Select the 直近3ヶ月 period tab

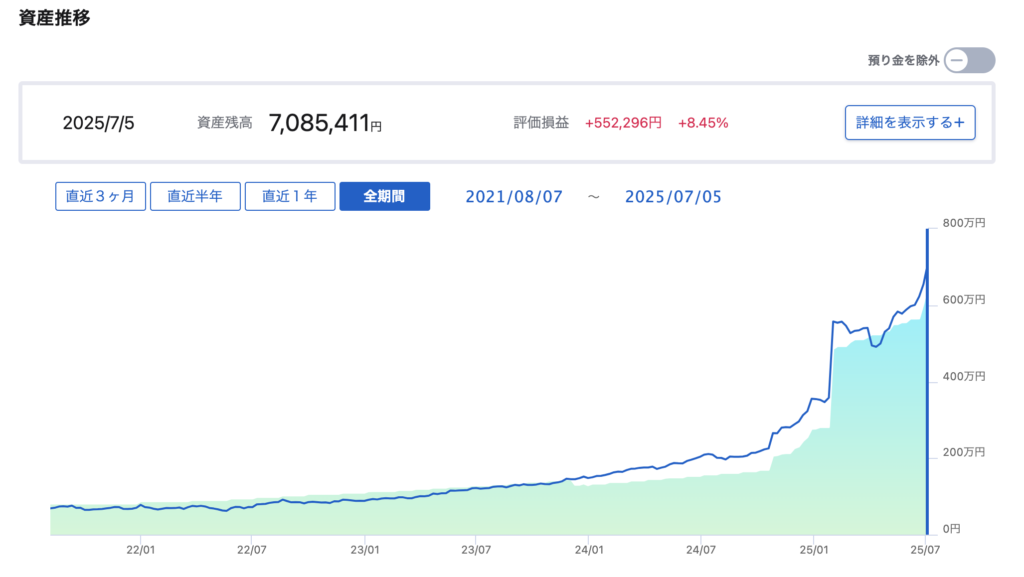[100, 196]
